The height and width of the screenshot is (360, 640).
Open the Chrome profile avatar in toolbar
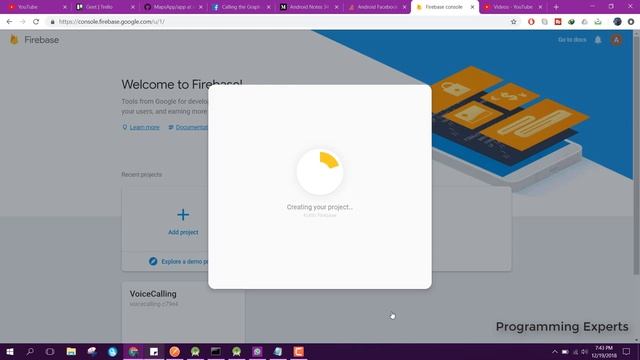point(617,22)
